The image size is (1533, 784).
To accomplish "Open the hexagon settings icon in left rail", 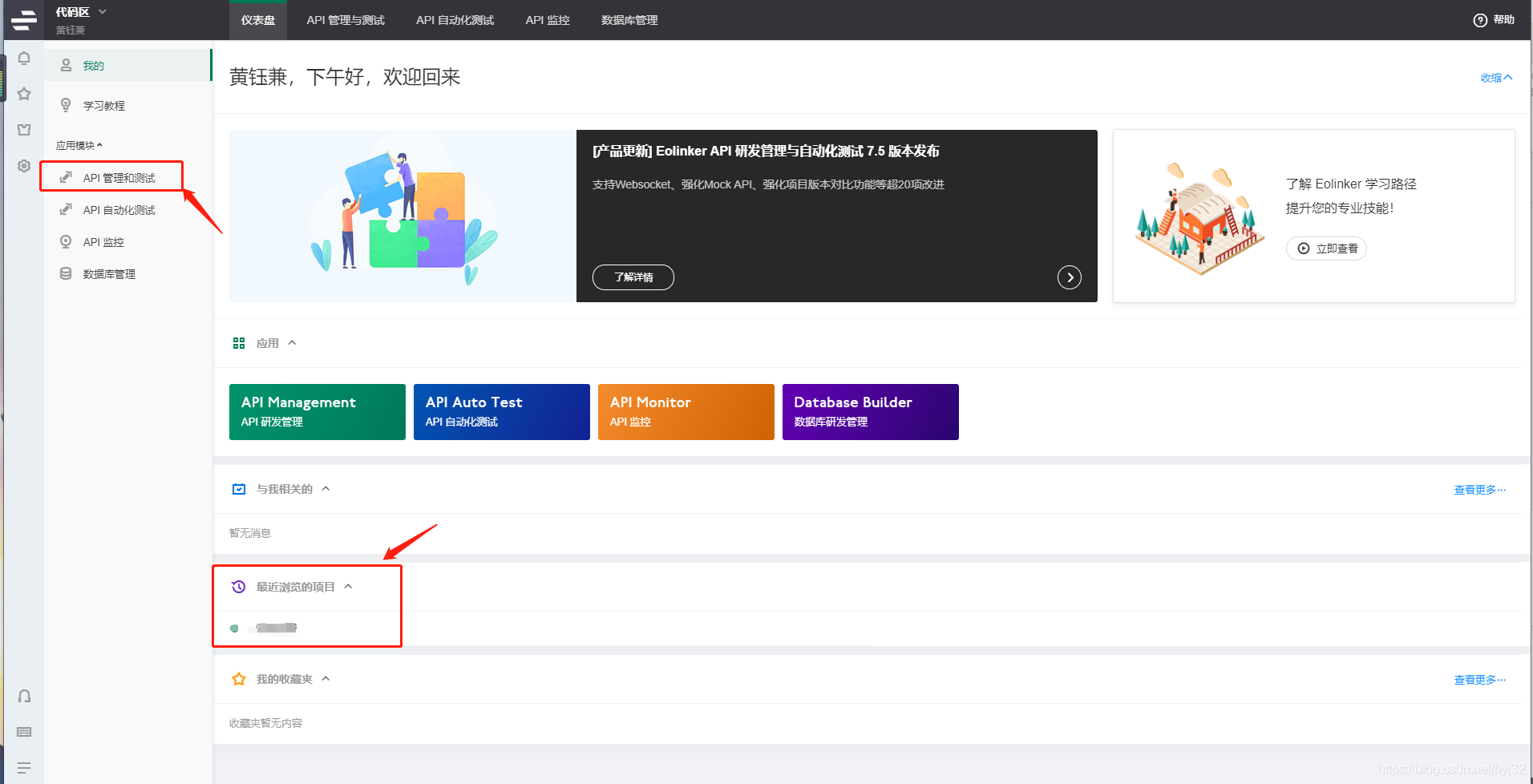I will click(x=24, y=166).
